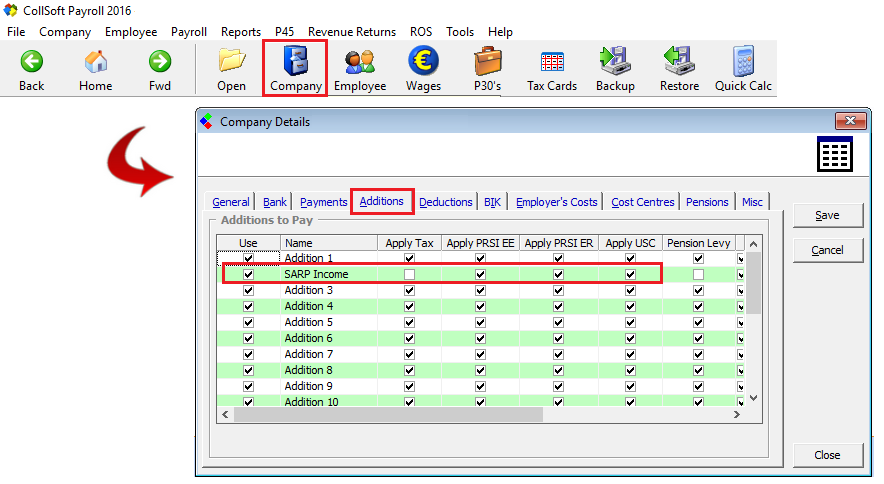Switch to the Deductions tab
Image resolution: width=884 pixels, height=484 pixels.
coord(445,202)
